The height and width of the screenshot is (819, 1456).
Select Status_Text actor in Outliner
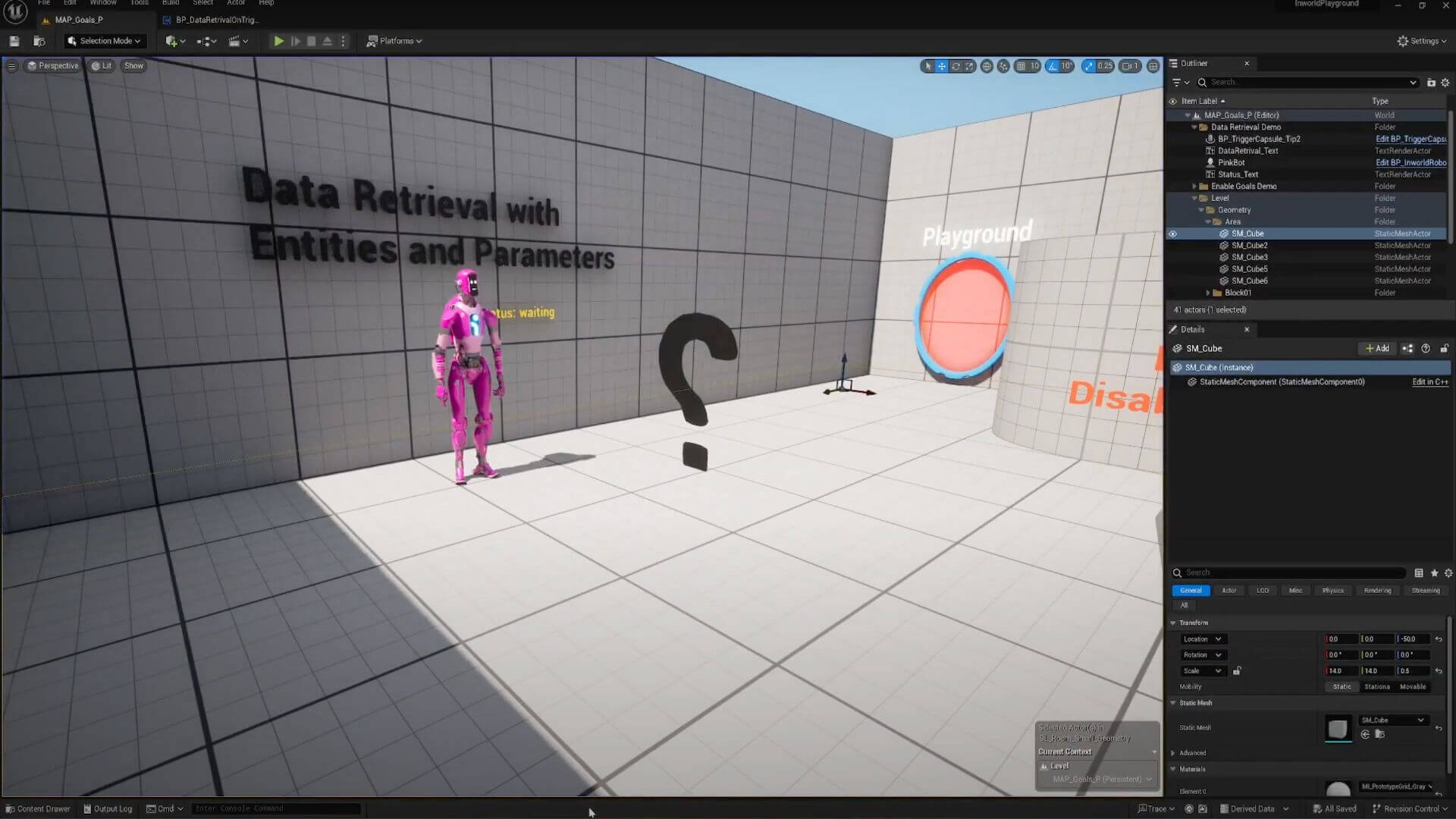point(1238,174)
